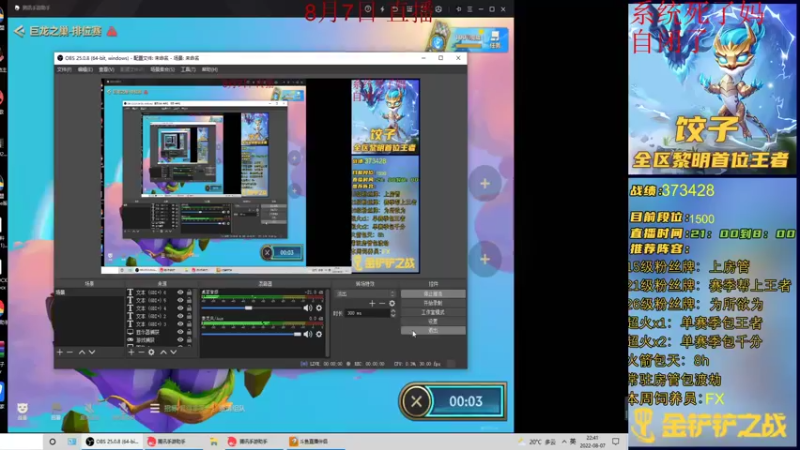
Task: Open the 编辑 menu in OBS
Action: click(x=85, y=69)
